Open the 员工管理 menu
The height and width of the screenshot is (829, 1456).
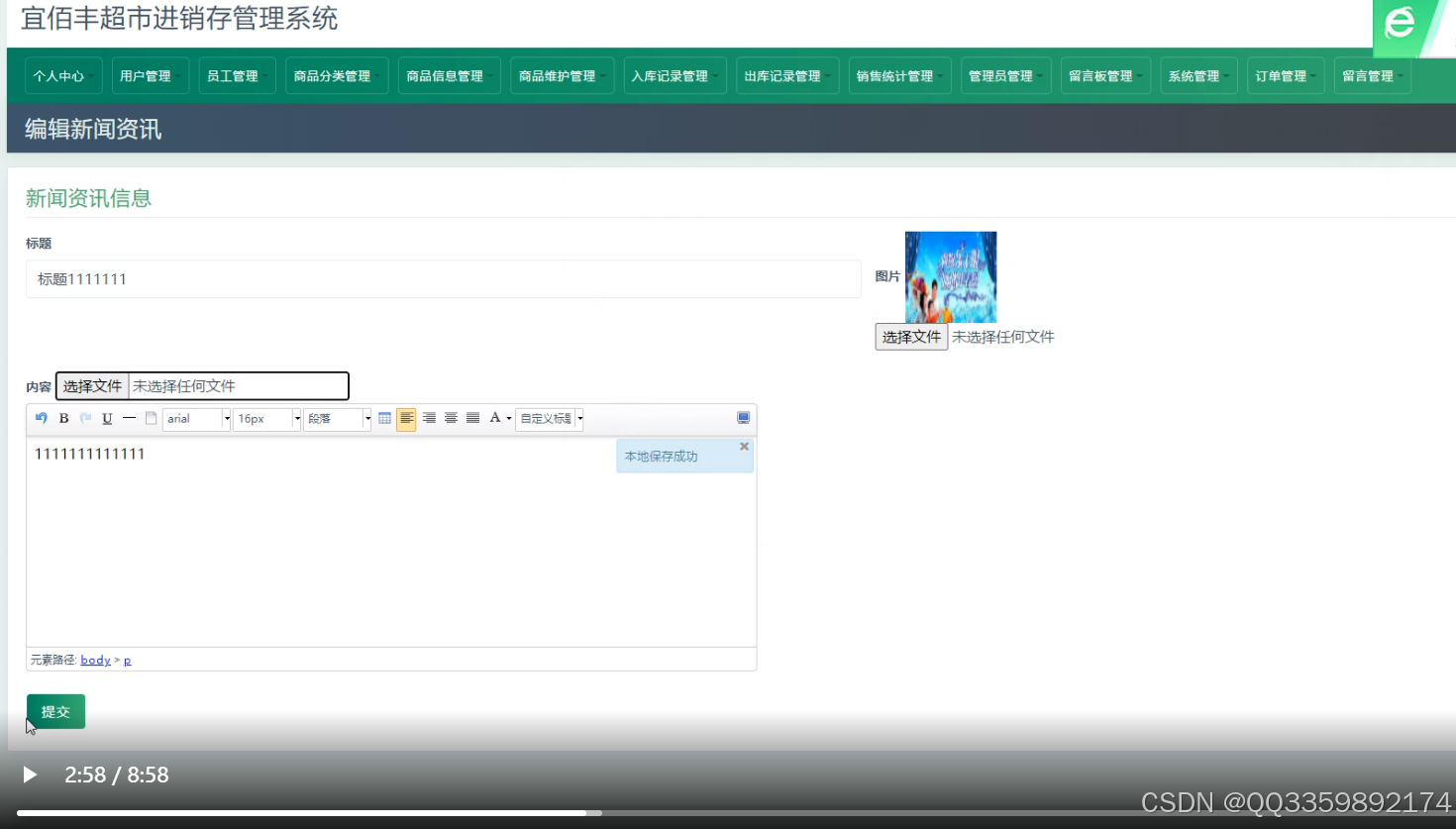click(x=237, y=76)
